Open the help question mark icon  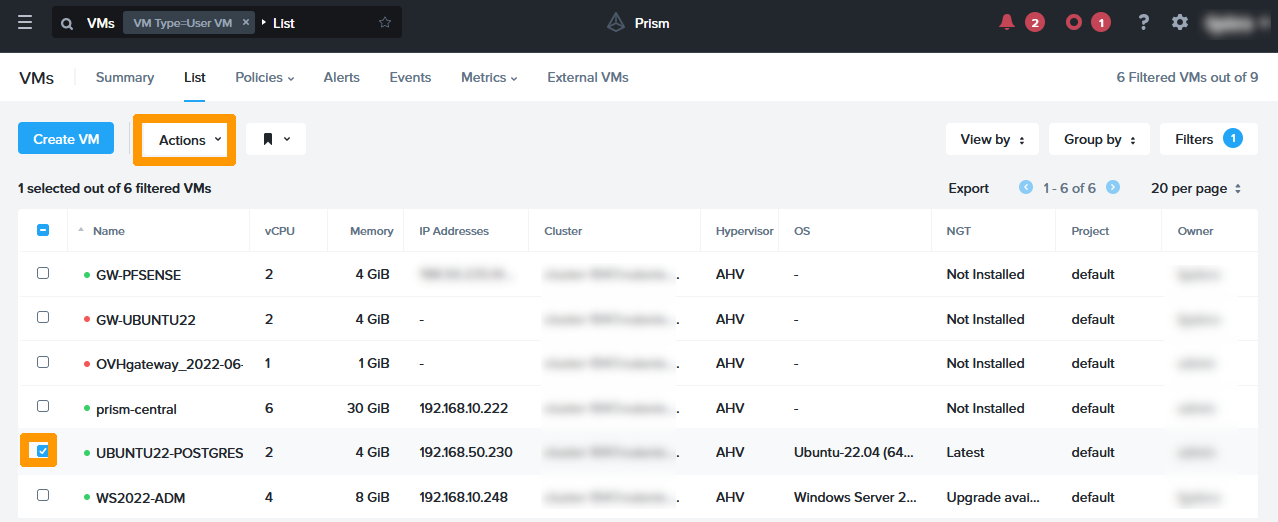(1144, 22)
